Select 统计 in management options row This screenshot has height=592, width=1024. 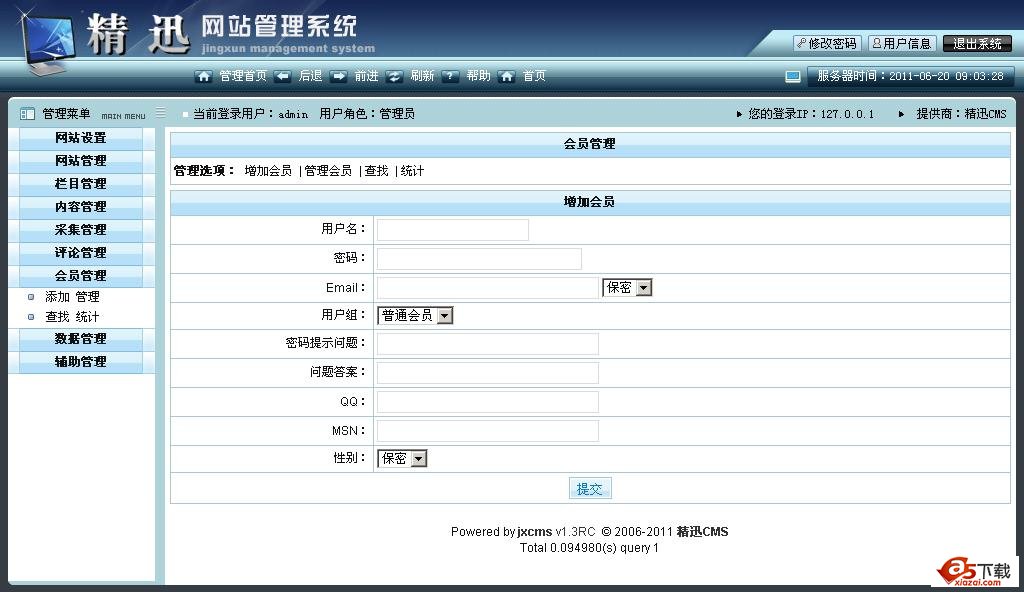click(413, 171)
